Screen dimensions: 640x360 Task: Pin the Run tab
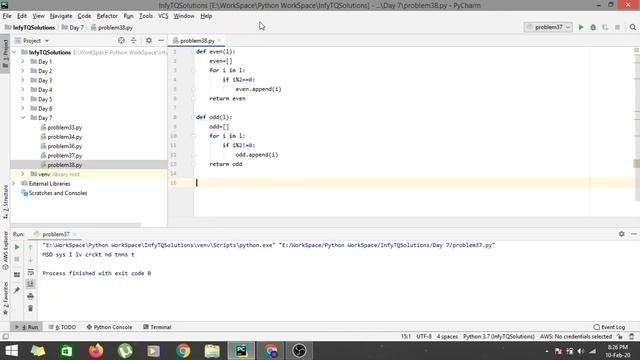[17, 290]
